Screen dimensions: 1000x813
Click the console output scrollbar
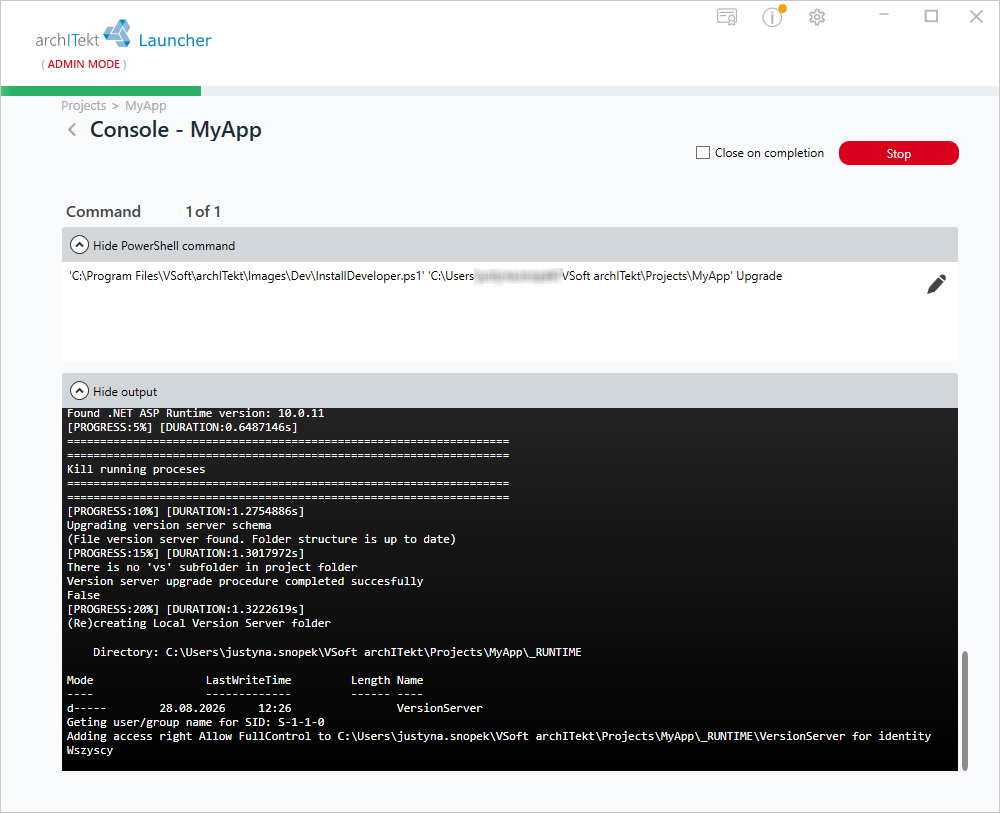965,710
